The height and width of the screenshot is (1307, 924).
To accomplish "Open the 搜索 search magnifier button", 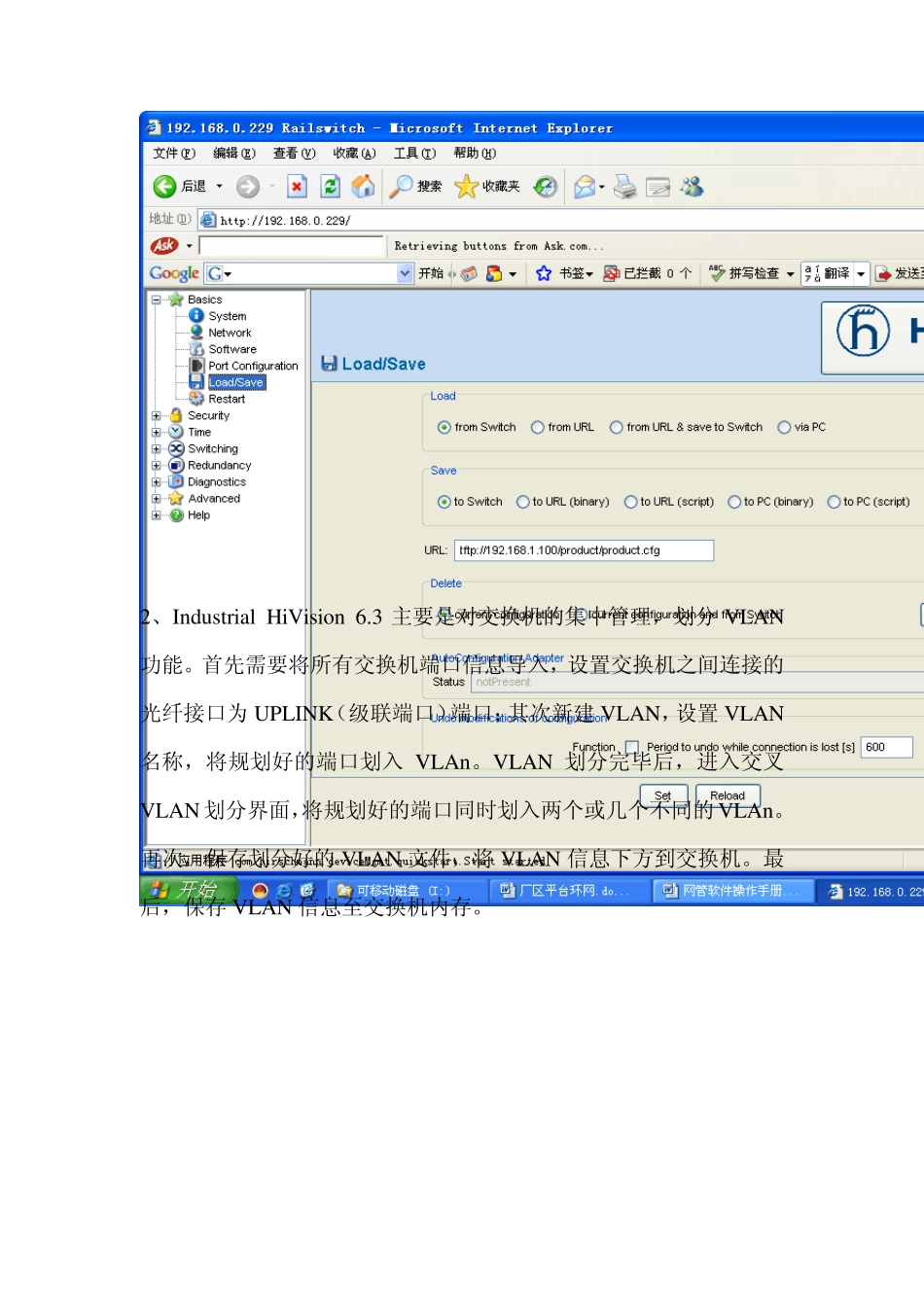I will pyautogui.click(x=415, y=187).
